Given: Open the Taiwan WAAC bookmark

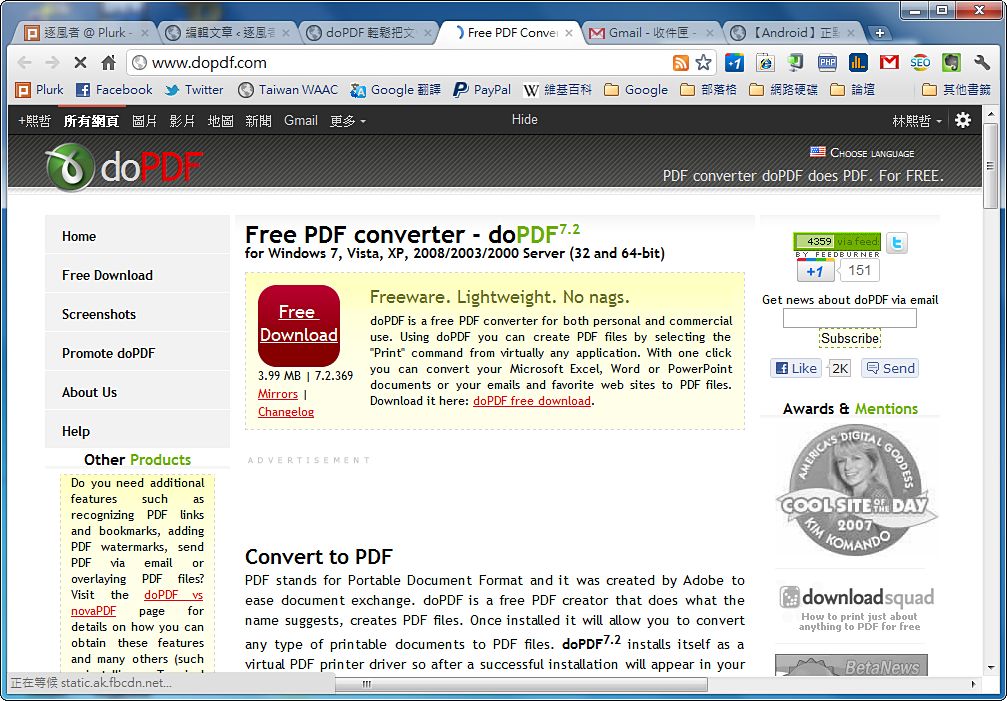Looking at the screenshot, I should (288, 90).
